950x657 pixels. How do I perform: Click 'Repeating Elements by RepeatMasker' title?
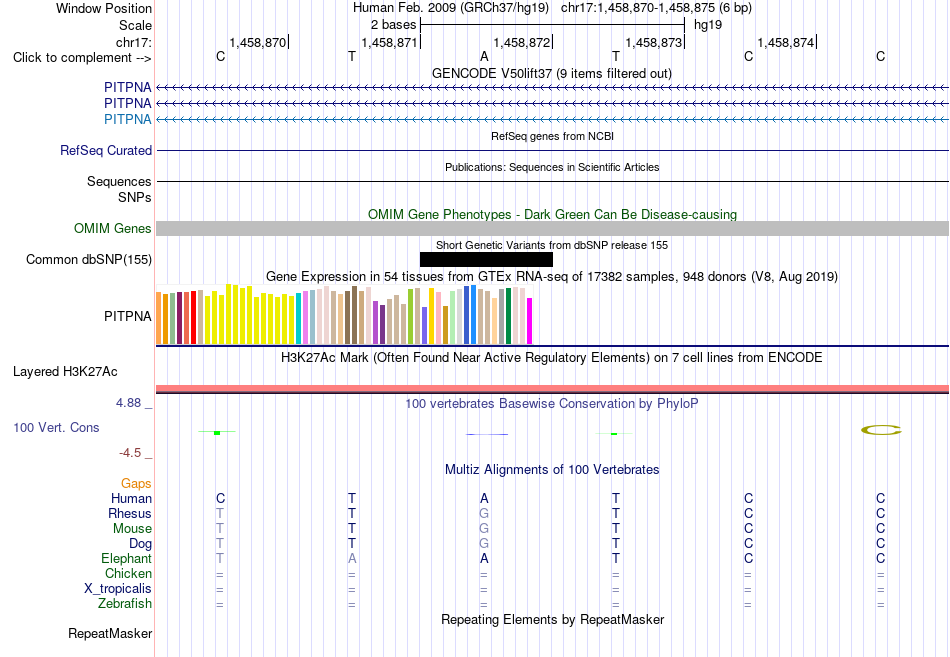pos(552,619)
